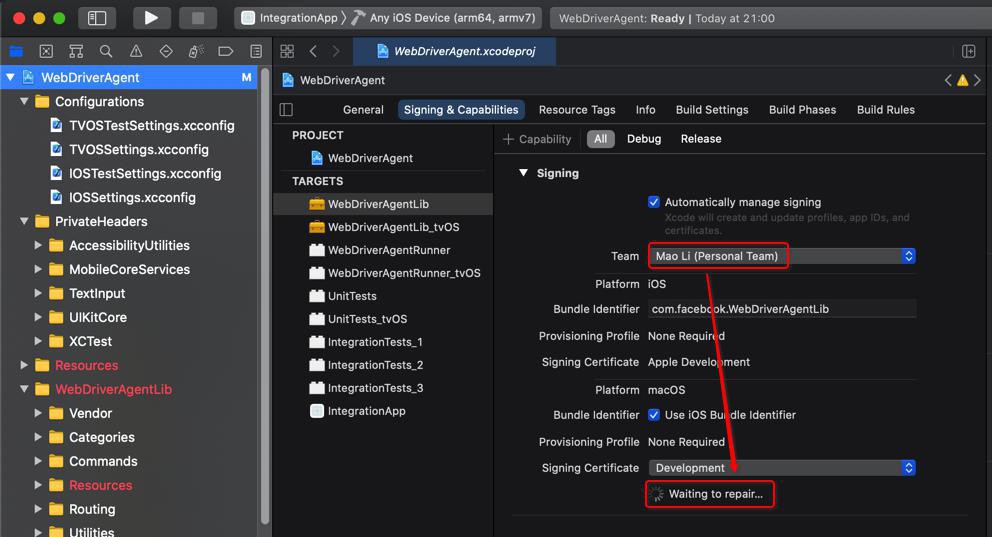
Task: Open the Team dropdown
Action: coord(782,256)
